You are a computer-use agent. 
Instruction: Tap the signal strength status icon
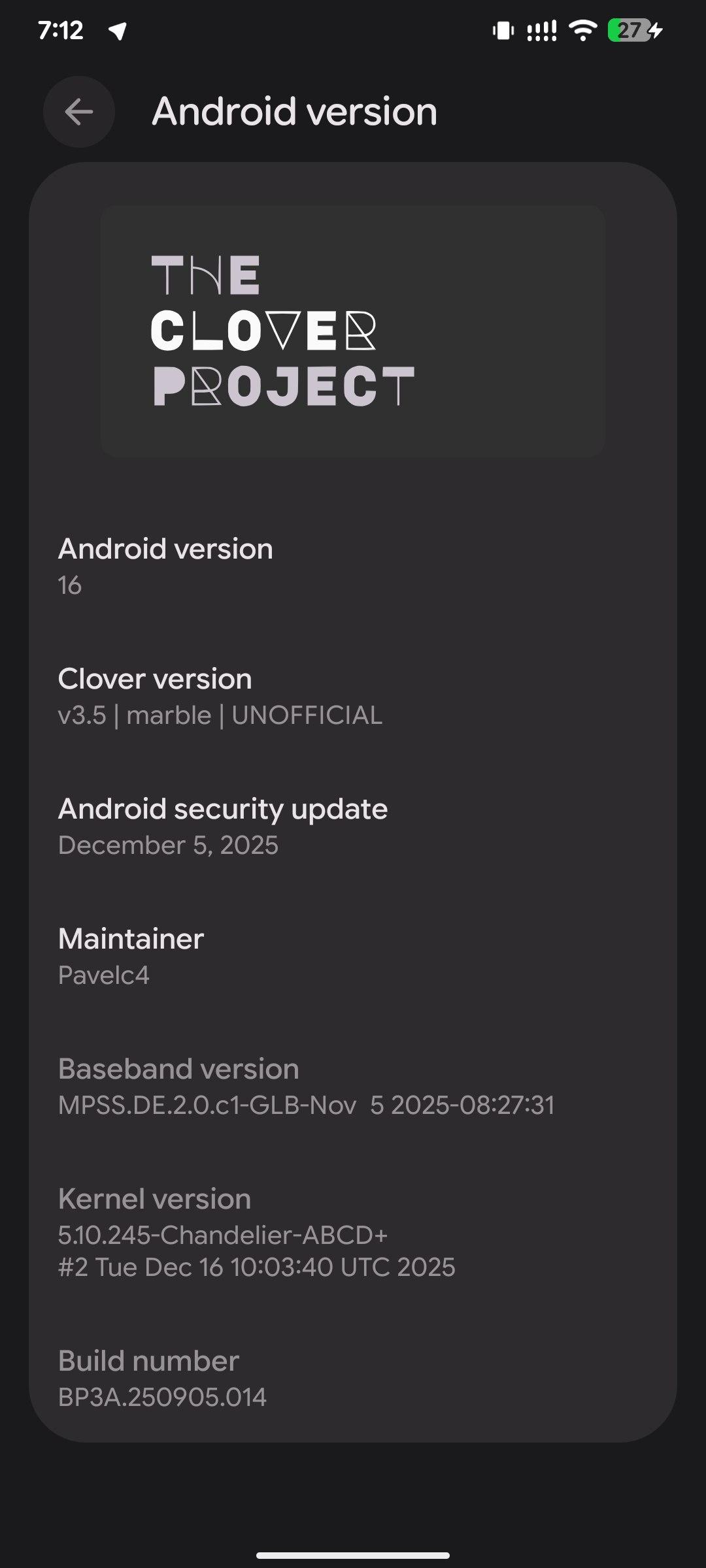pyautogui.click(x=542, y=31)
